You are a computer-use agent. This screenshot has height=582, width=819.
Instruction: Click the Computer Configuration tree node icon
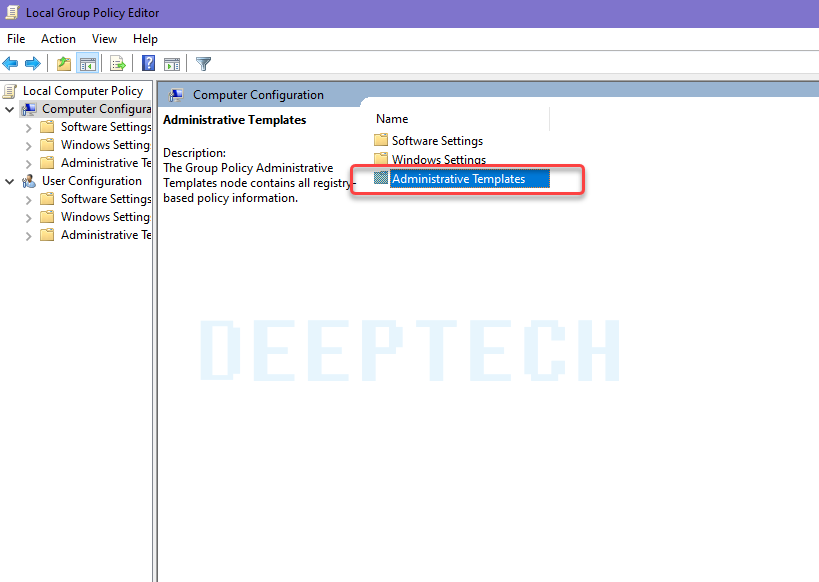click(29, 109)
